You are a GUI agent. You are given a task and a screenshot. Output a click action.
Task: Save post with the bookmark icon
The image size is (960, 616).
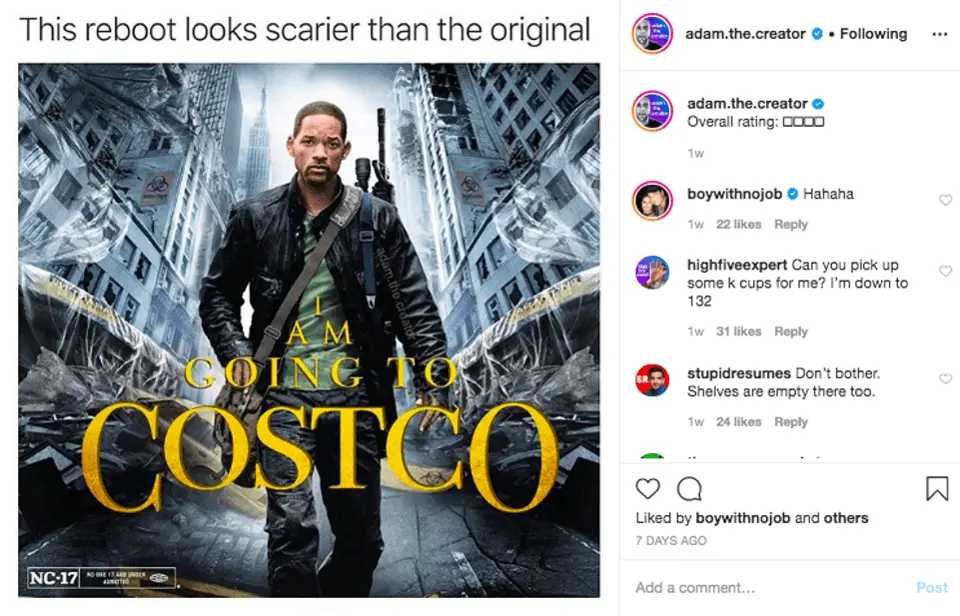click(937, 489)
